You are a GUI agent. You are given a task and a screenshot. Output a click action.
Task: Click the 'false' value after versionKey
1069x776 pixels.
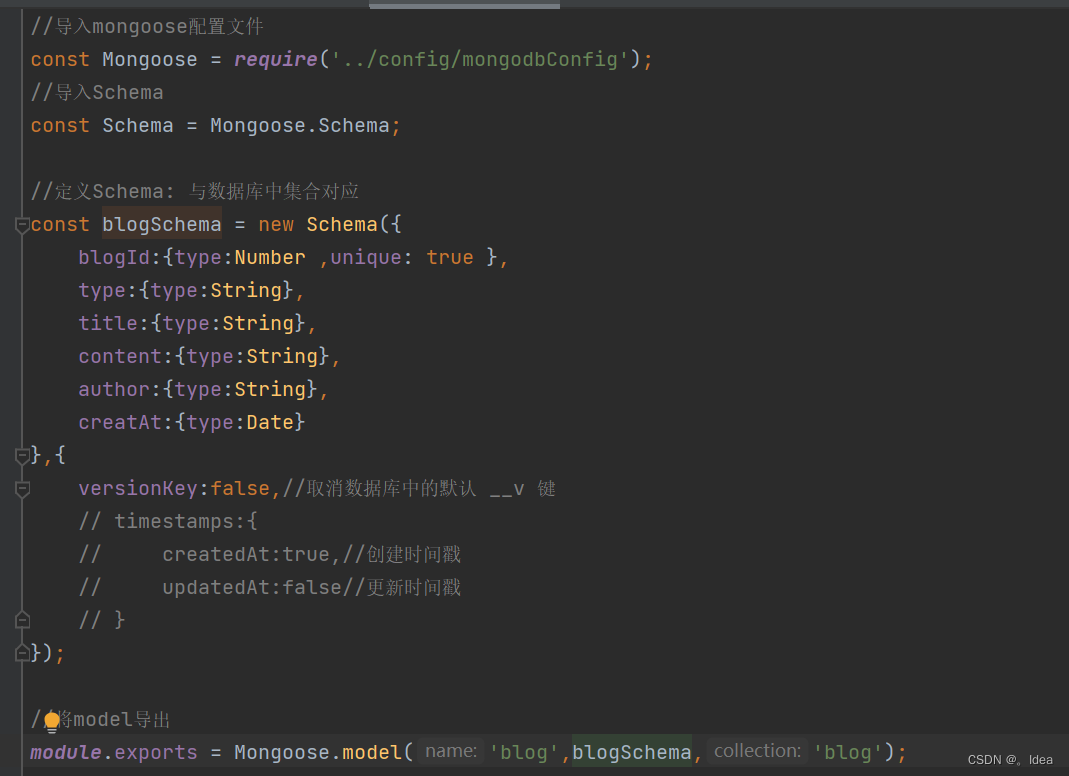coord(240,489)
